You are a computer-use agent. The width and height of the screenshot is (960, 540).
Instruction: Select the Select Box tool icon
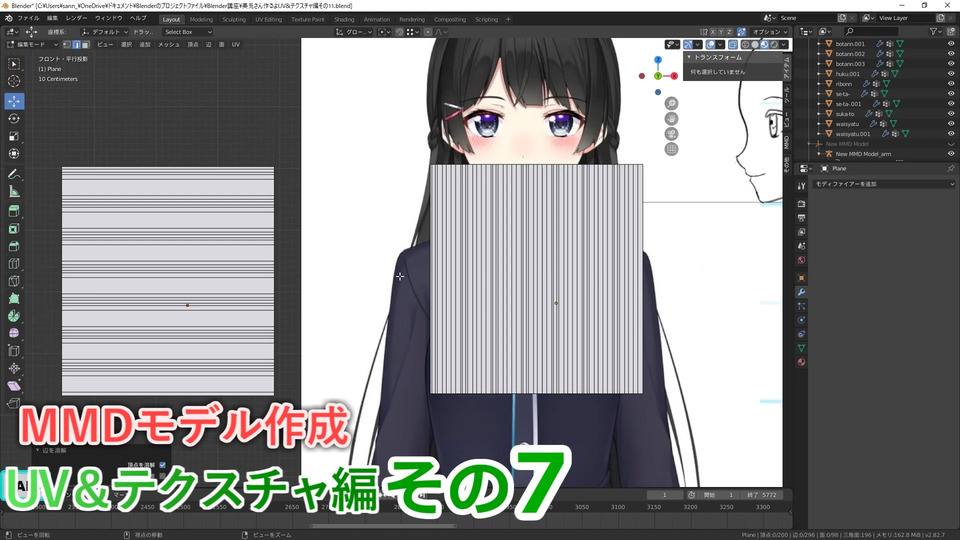pyautogui.click(x=13, y=64)
